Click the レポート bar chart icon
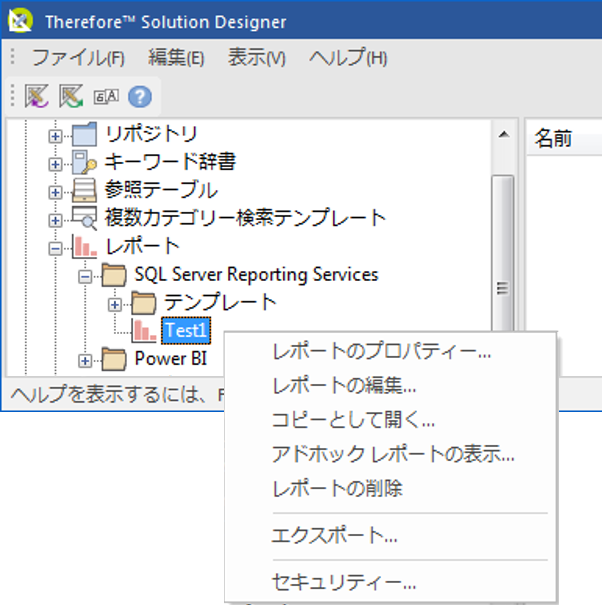The width and height of the screenshot is (602, 605). 85,247
